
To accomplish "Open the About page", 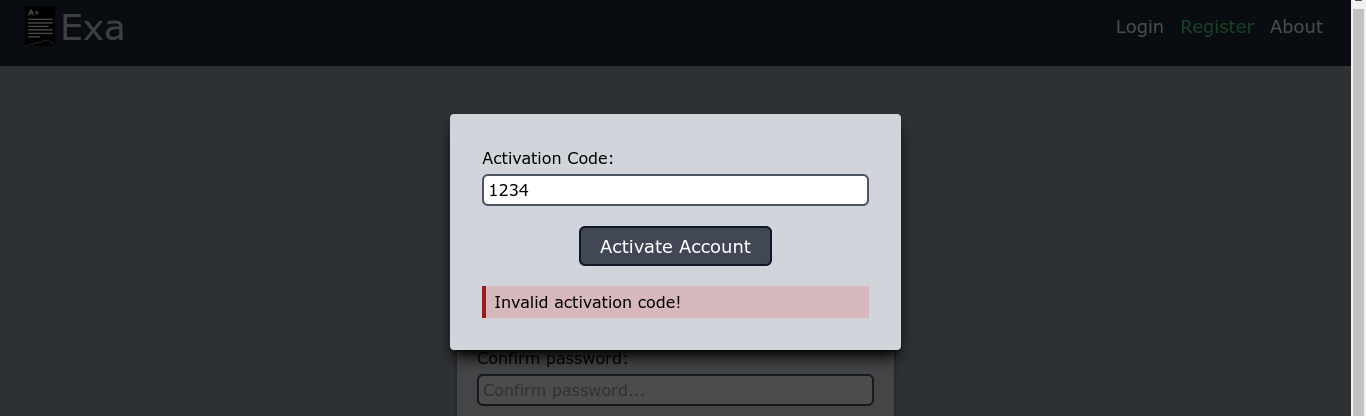I will pos(1296,27).
